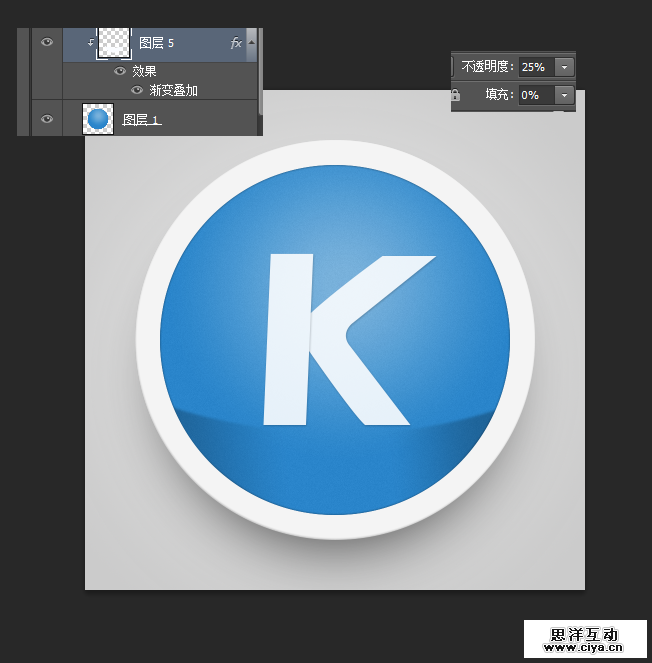The height and width of the screenshot is (663, 652).
Task: Hide 图层 5 using its eye icon
Action: click(46, 42)
